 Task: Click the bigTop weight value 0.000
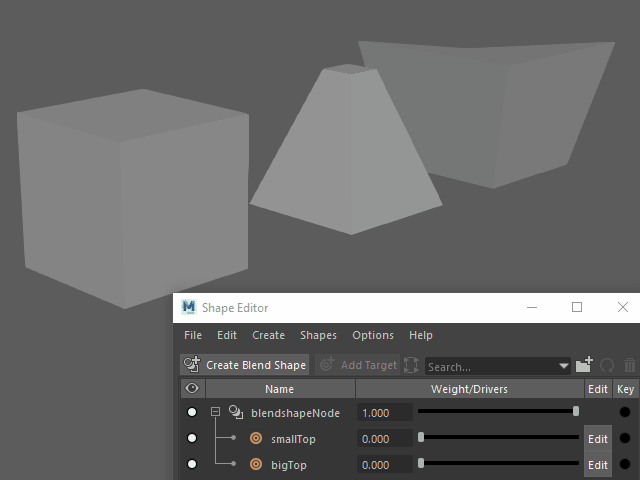pos(384,465)
